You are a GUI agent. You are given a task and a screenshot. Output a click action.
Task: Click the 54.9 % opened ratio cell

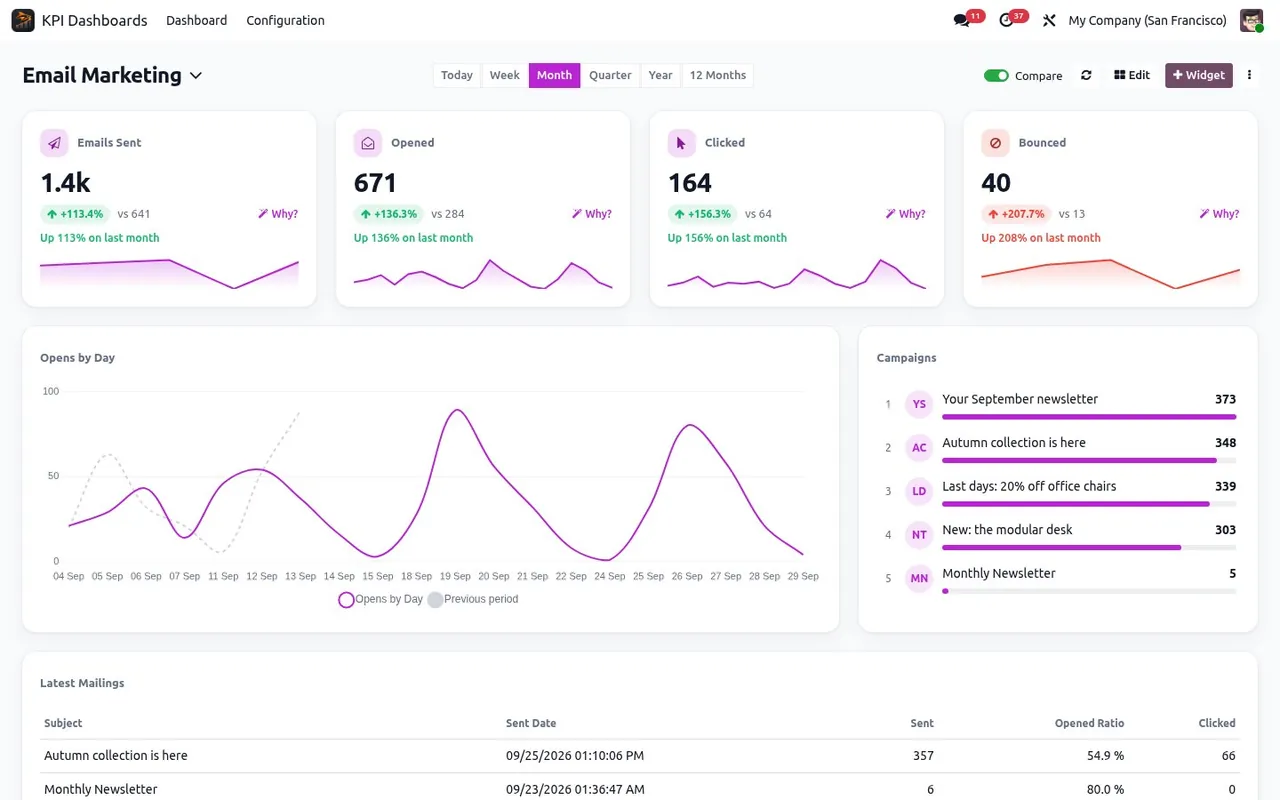point(1105,756)
